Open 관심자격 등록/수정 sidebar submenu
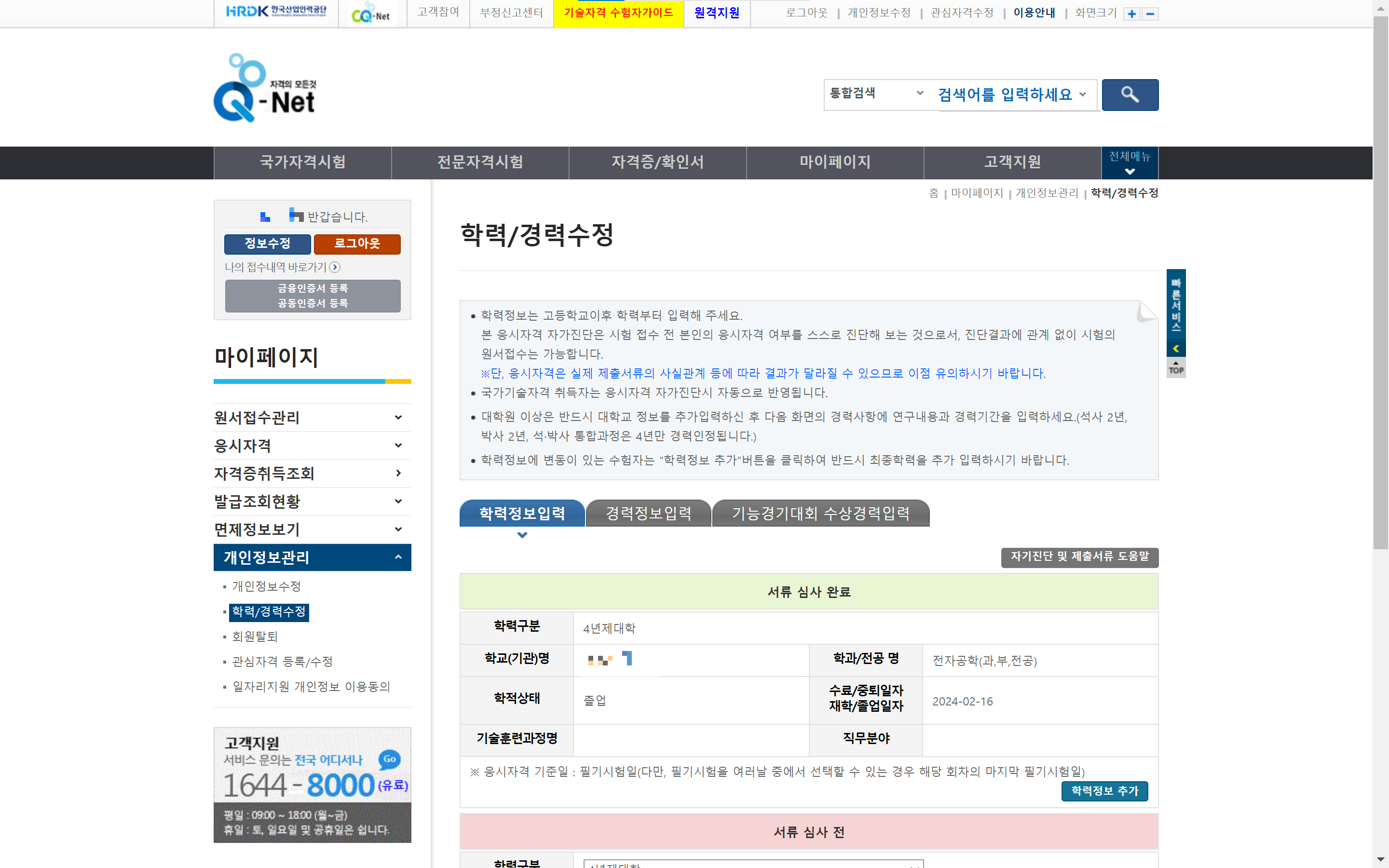 tap(283, 662)
